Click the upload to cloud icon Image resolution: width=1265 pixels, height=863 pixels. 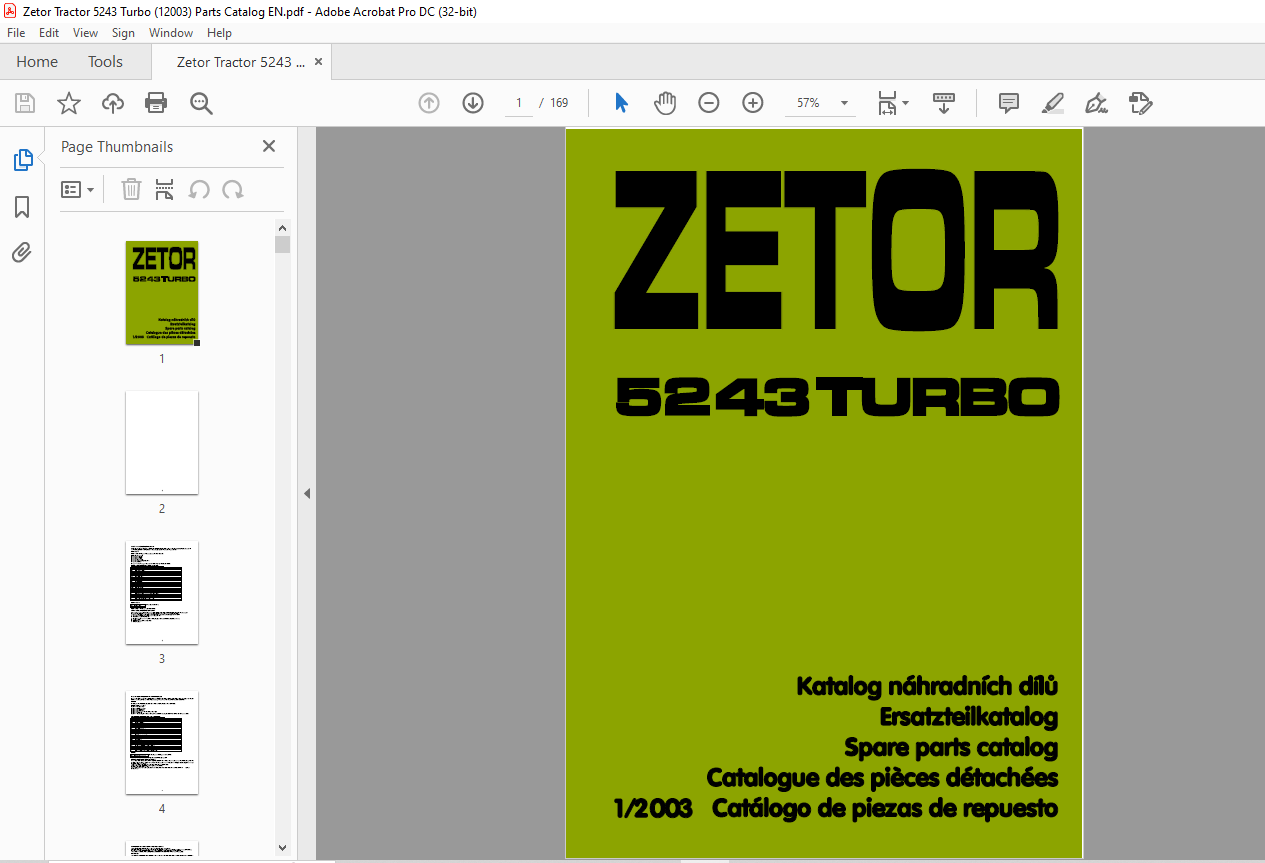pyautogui.click(x=113, y=103)
